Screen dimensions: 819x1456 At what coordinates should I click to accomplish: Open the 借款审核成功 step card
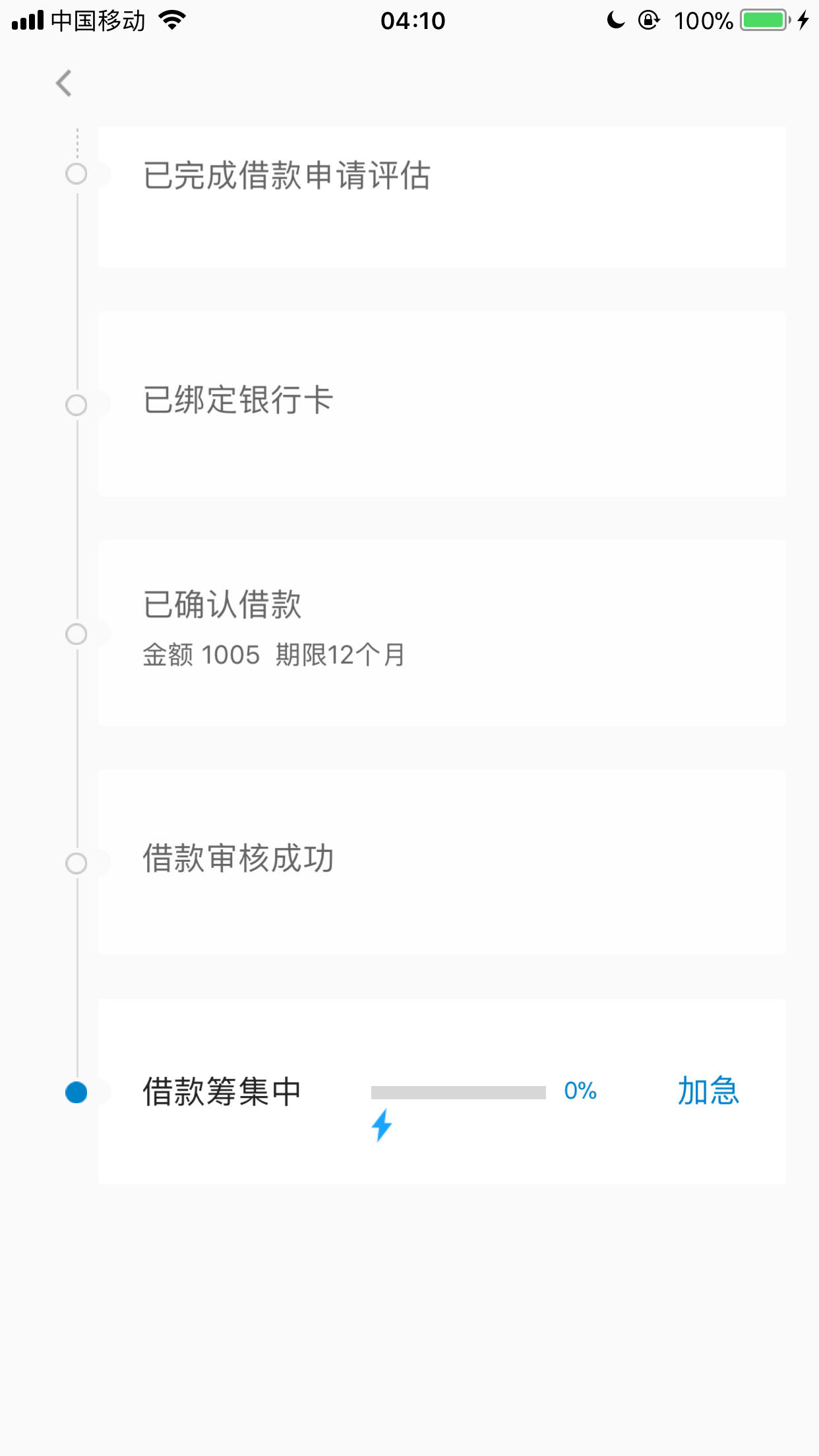[x=442, y=862]
